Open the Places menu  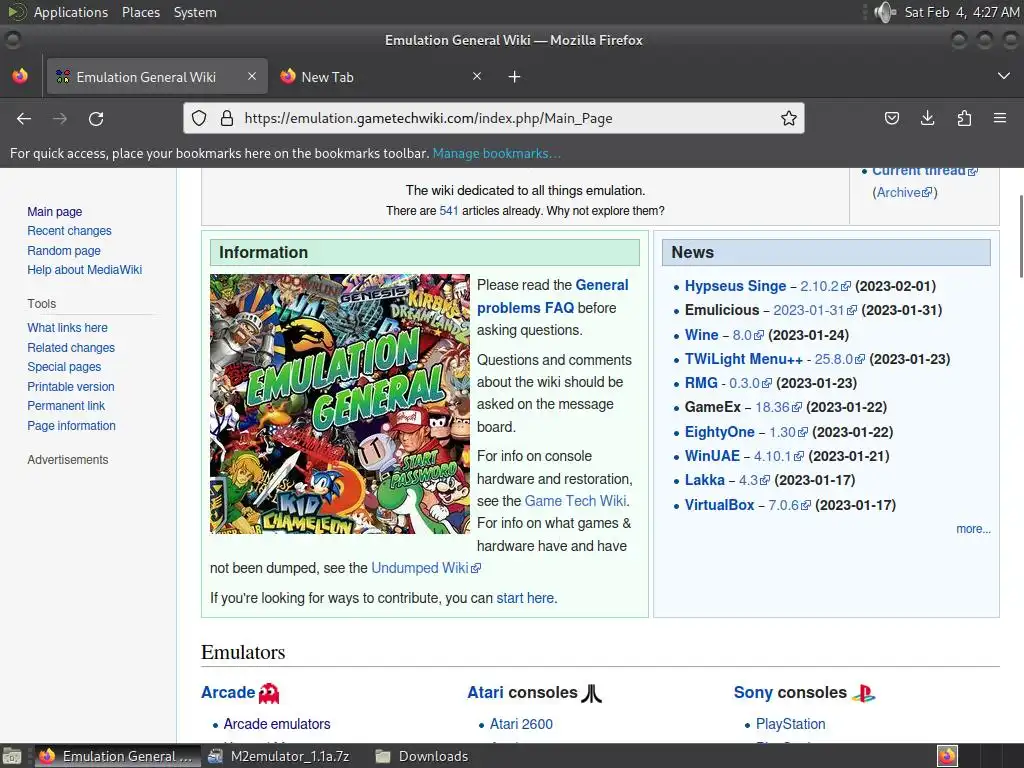[141, 12]
